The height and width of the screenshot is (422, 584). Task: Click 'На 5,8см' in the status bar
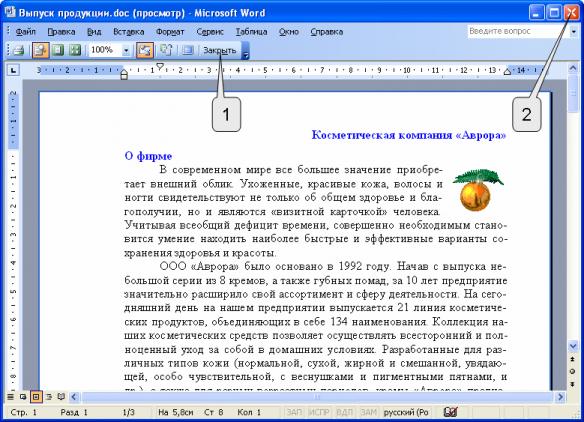pyautogui.click(x=175, y=412)
